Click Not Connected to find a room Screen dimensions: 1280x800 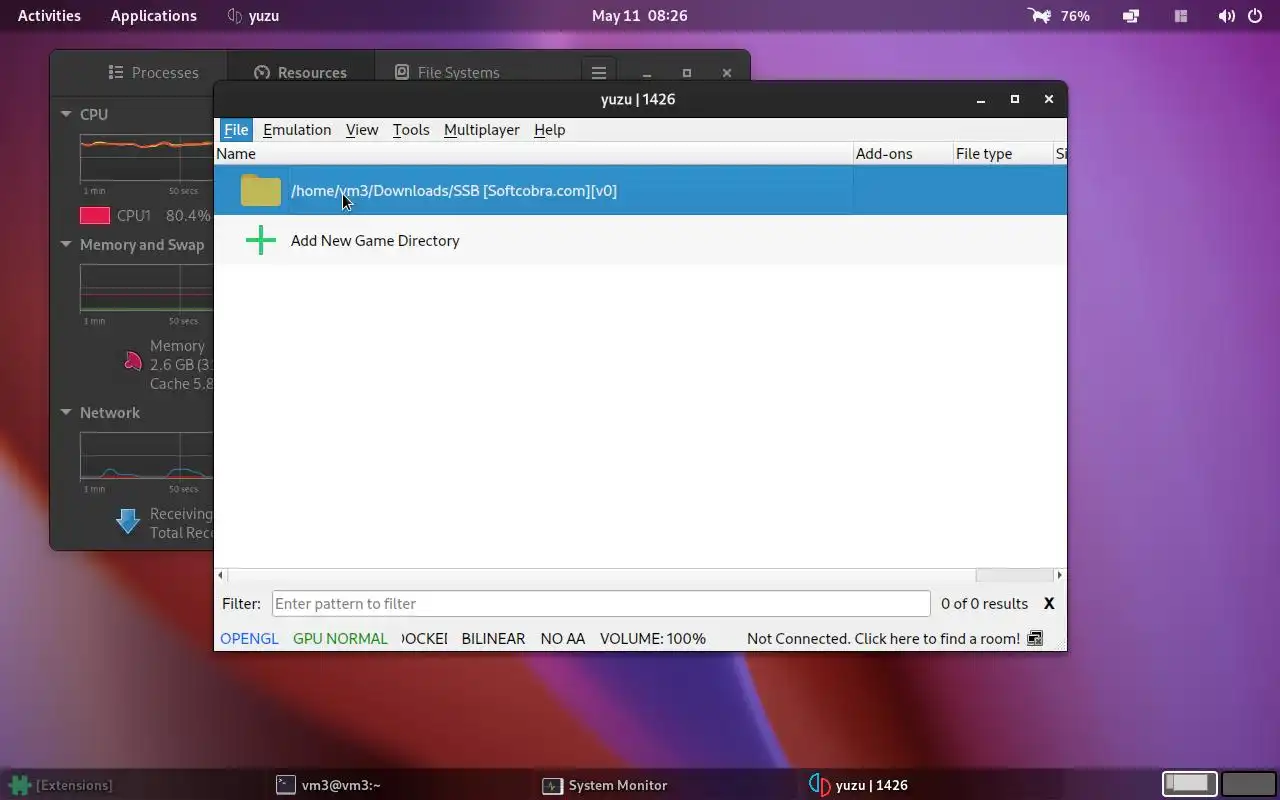[x=883, y=638]
